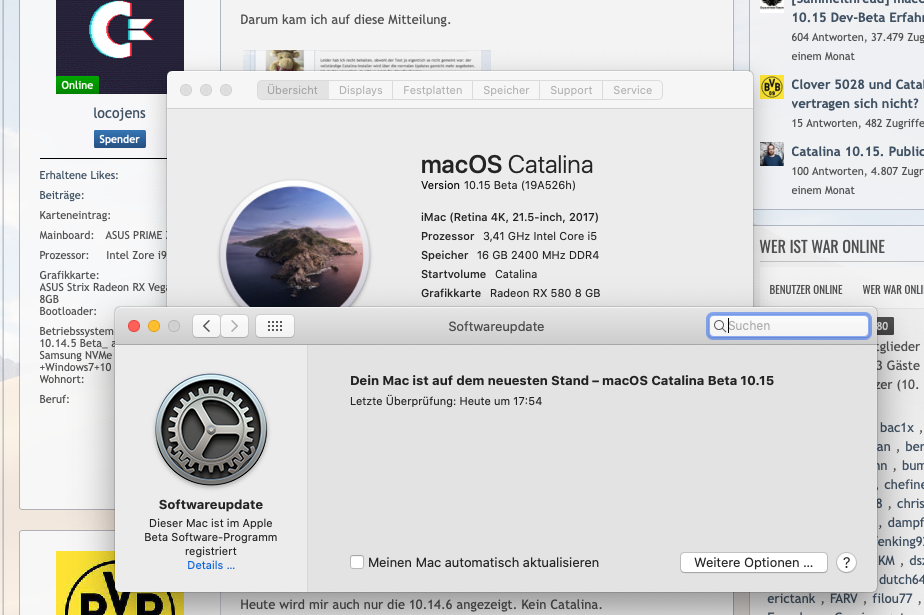Click the attached screenshot thumbnail in the post
Image resolution: width=924 pixels, height=615 pixels.
pos(367,61)
